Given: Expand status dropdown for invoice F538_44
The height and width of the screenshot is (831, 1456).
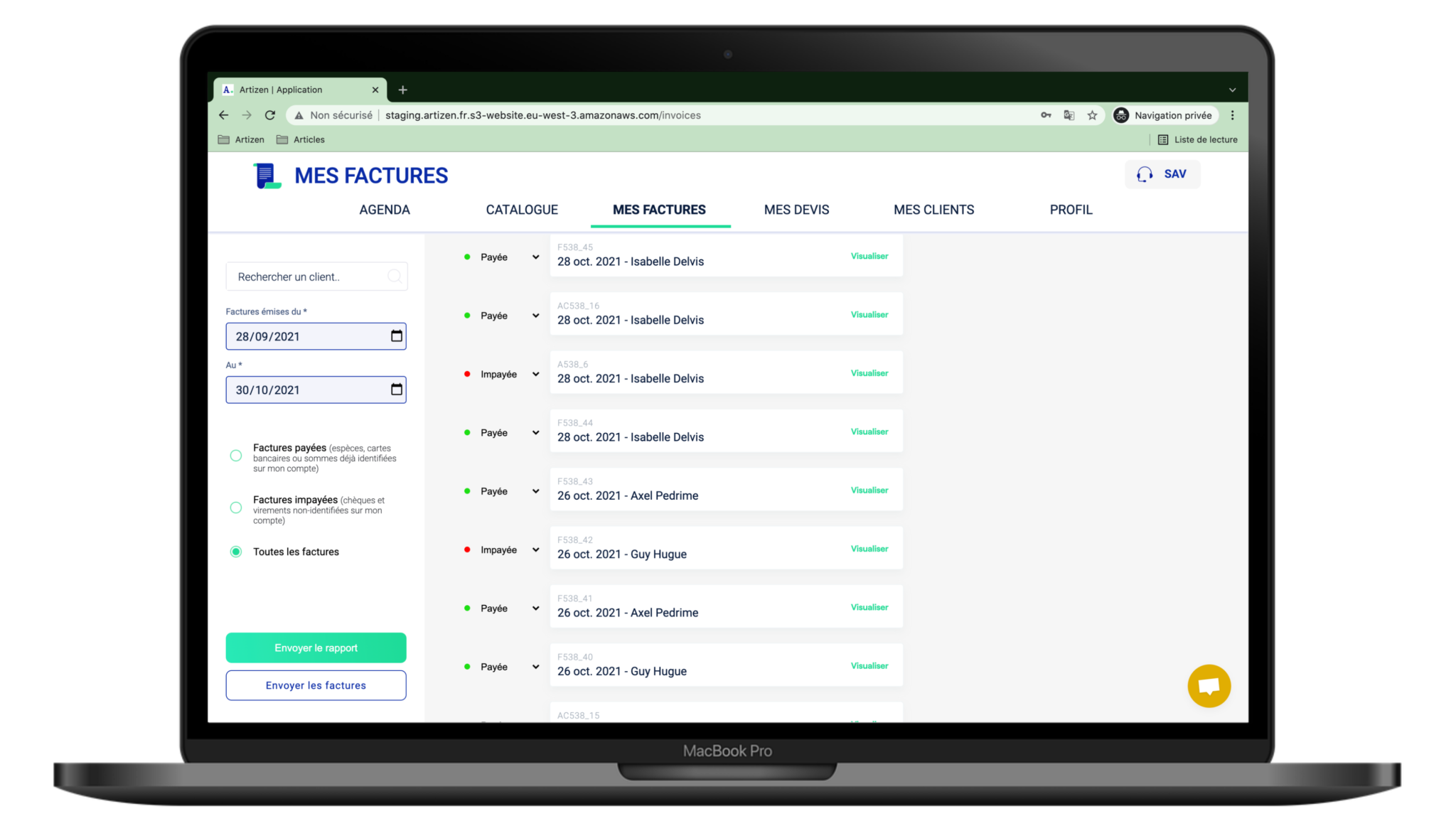Looking at the screenshot, I should pyautogui.click(x=535, y=432).
